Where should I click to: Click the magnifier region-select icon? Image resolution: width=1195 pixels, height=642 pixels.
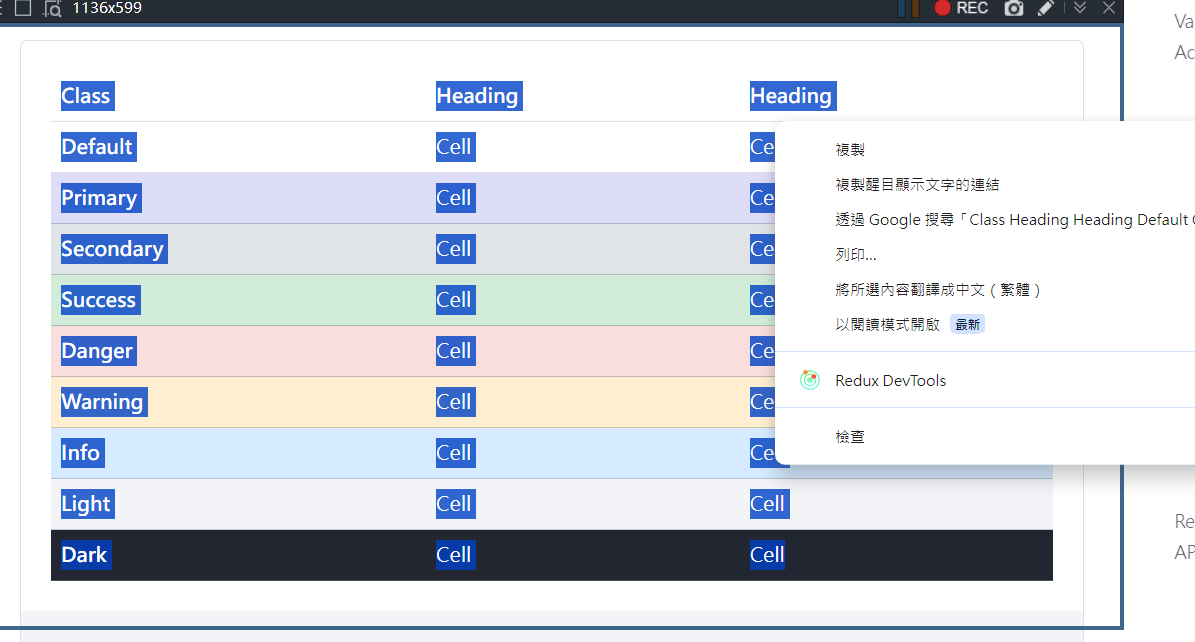pyautogui.click(x=53, y=9)
